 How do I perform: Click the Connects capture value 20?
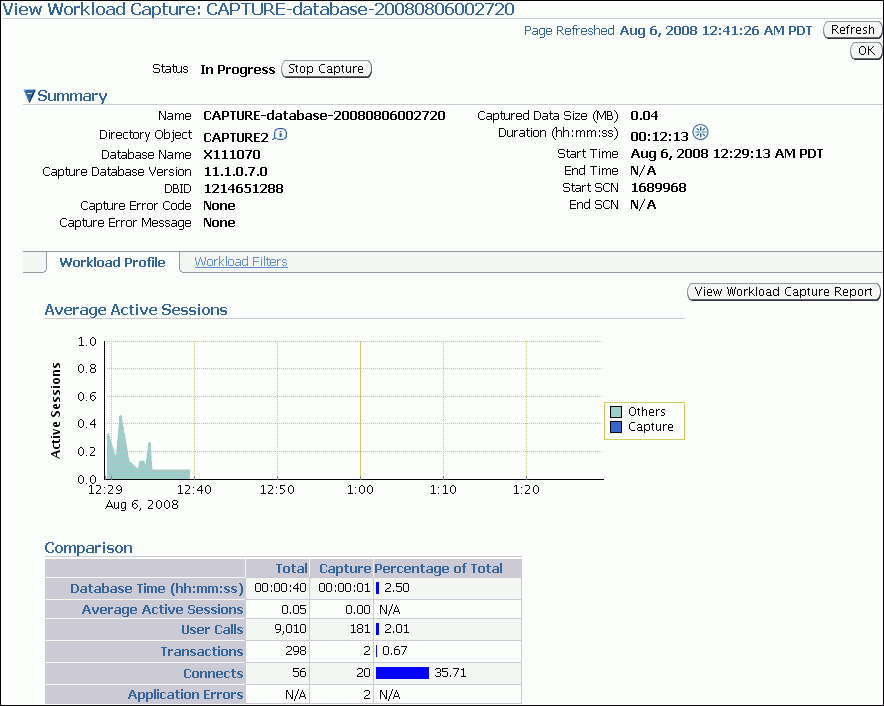(363, 673)
